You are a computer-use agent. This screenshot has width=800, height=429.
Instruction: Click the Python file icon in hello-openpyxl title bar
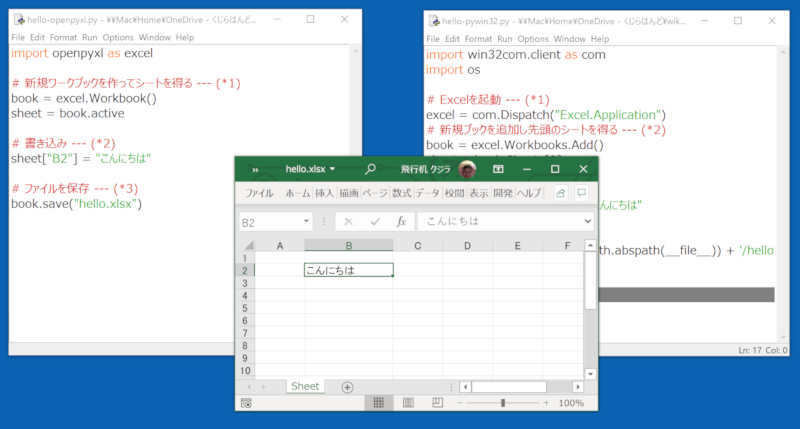pyautogui.click(x=19, y=20)
